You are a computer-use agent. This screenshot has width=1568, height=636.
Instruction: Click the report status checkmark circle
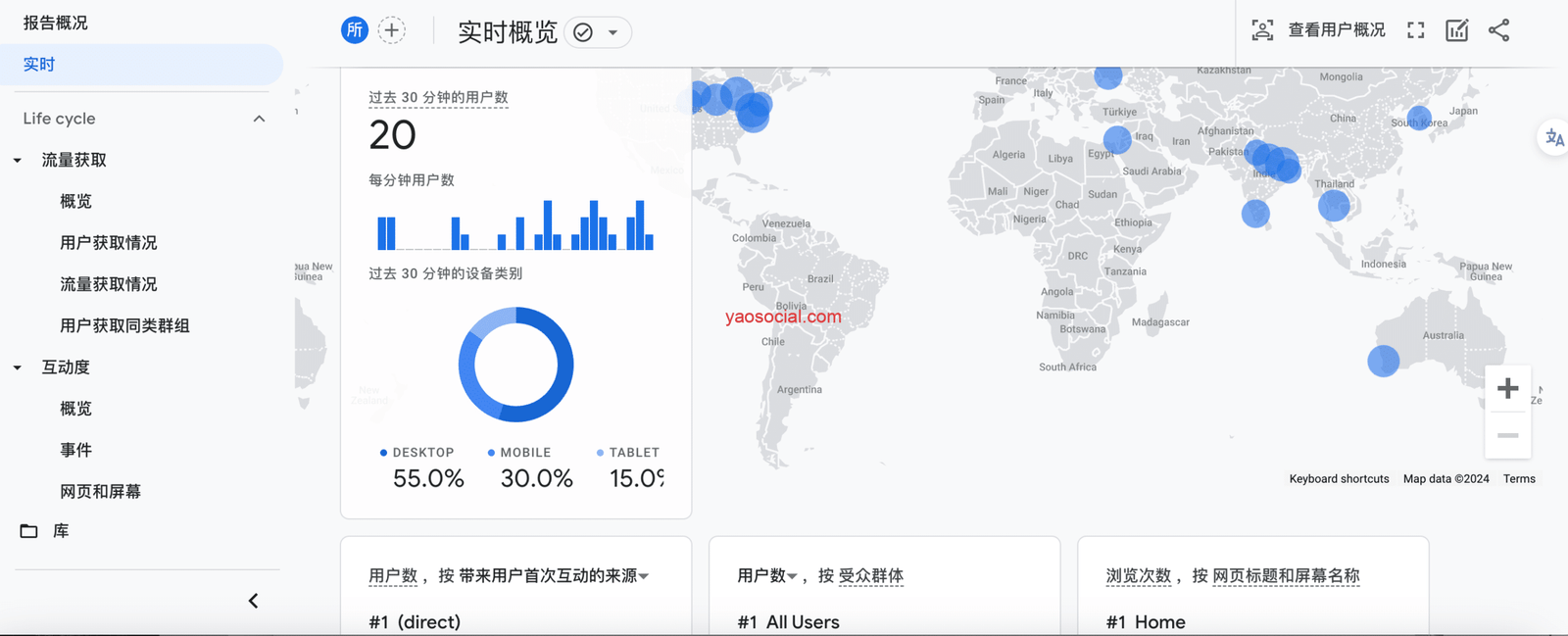coord(583,32)
